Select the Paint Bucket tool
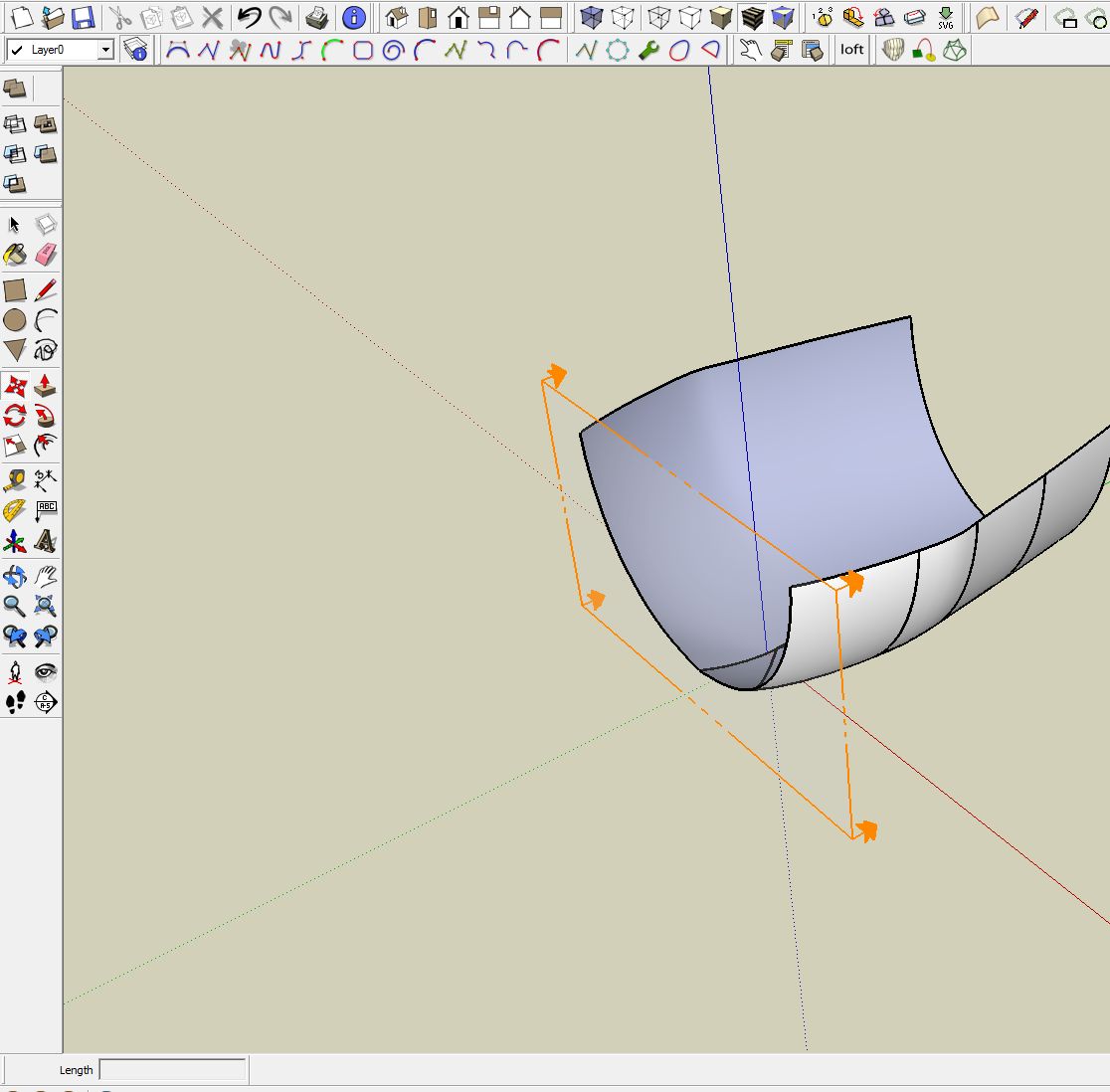 (x=15, y=256)
